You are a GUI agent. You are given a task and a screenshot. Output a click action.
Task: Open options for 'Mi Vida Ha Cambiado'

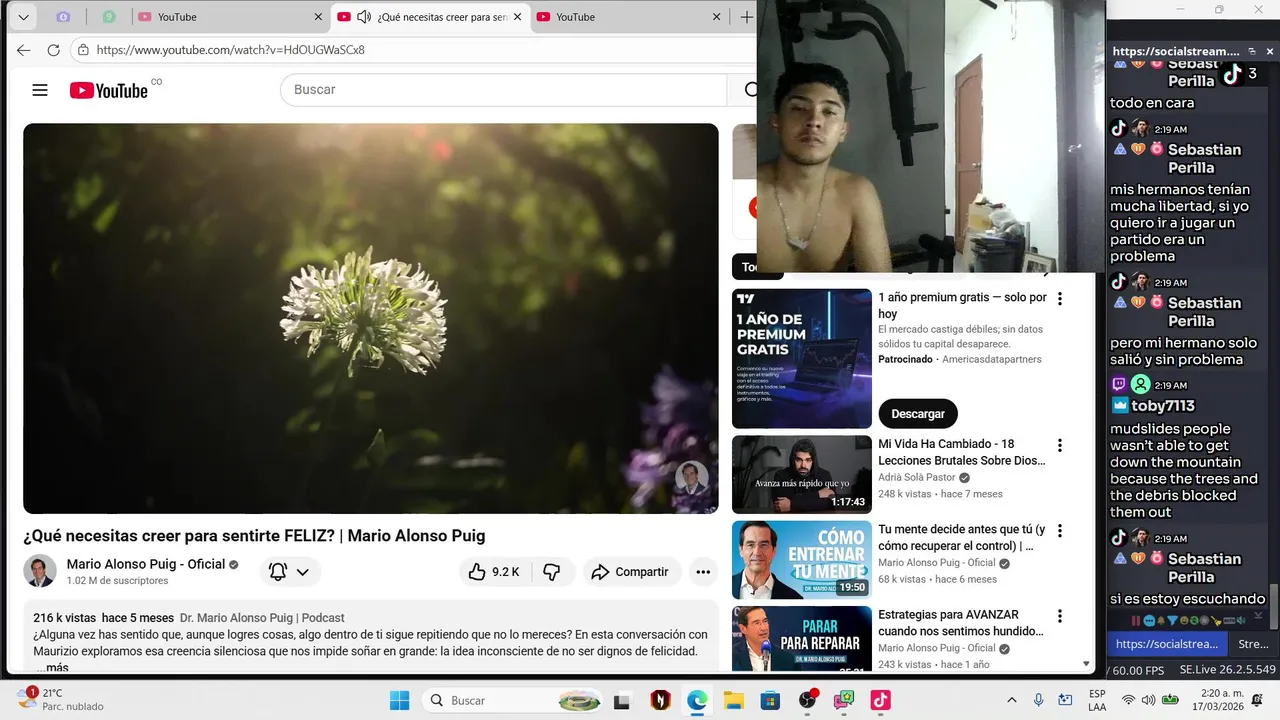[1060, 446]
